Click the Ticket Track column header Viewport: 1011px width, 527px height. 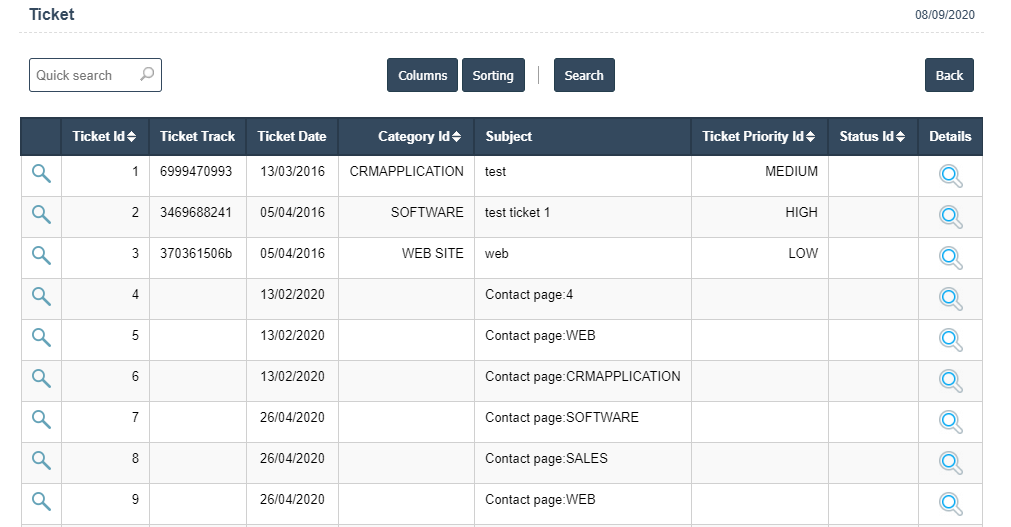click(x=197, y=137)
